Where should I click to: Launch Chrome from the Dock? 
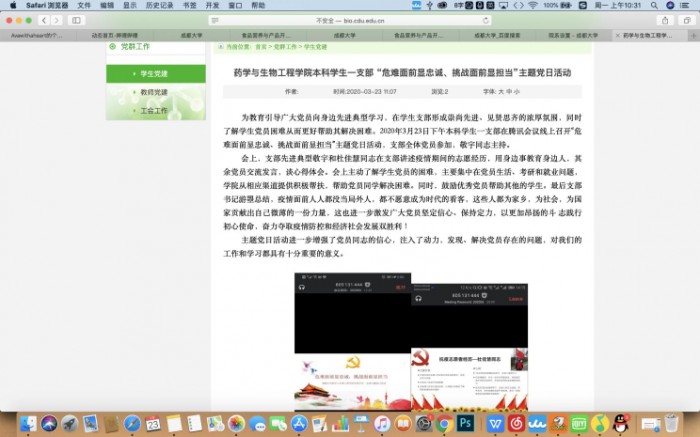443,423
